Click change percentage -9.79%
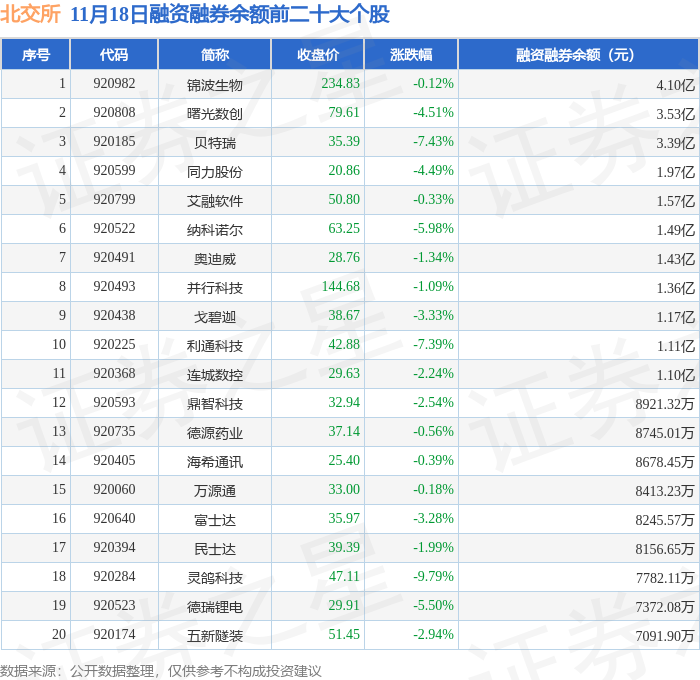 point(433,577)
